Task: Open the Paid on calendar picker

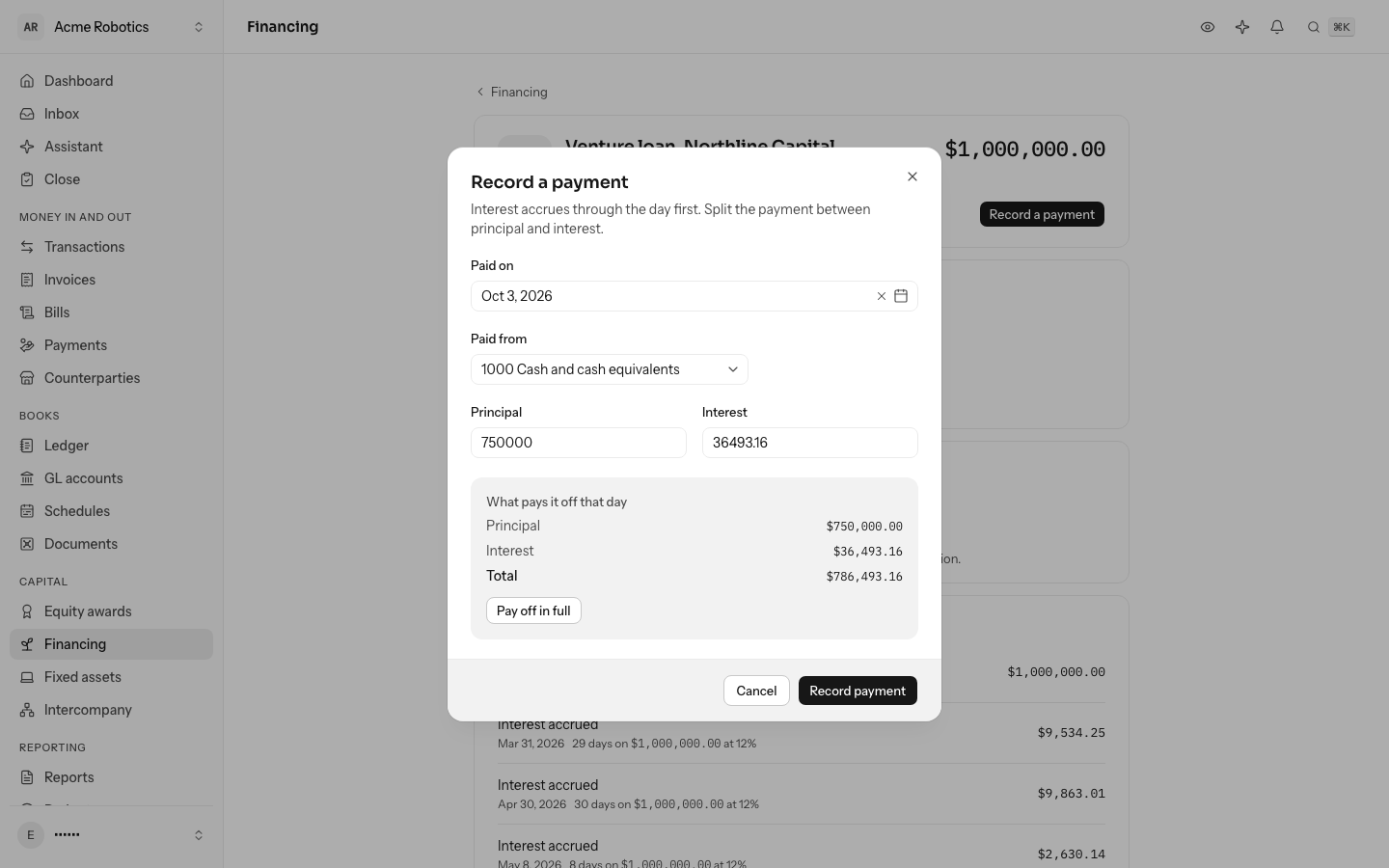Action: [901, 296]
